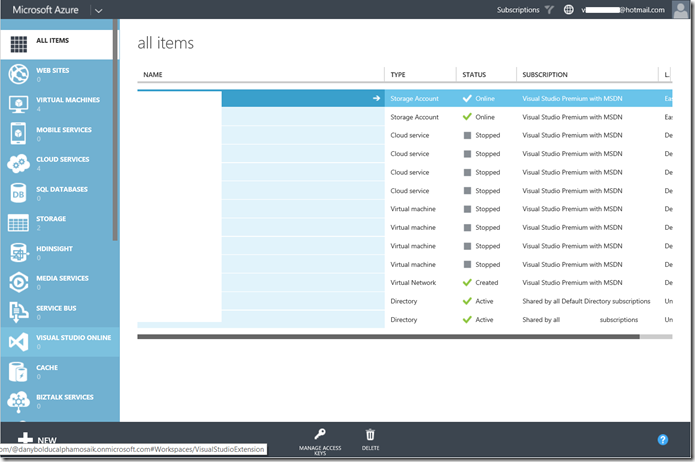Sort the list by the TYPE column
695x462 pixels.
[x=398, y=74]
